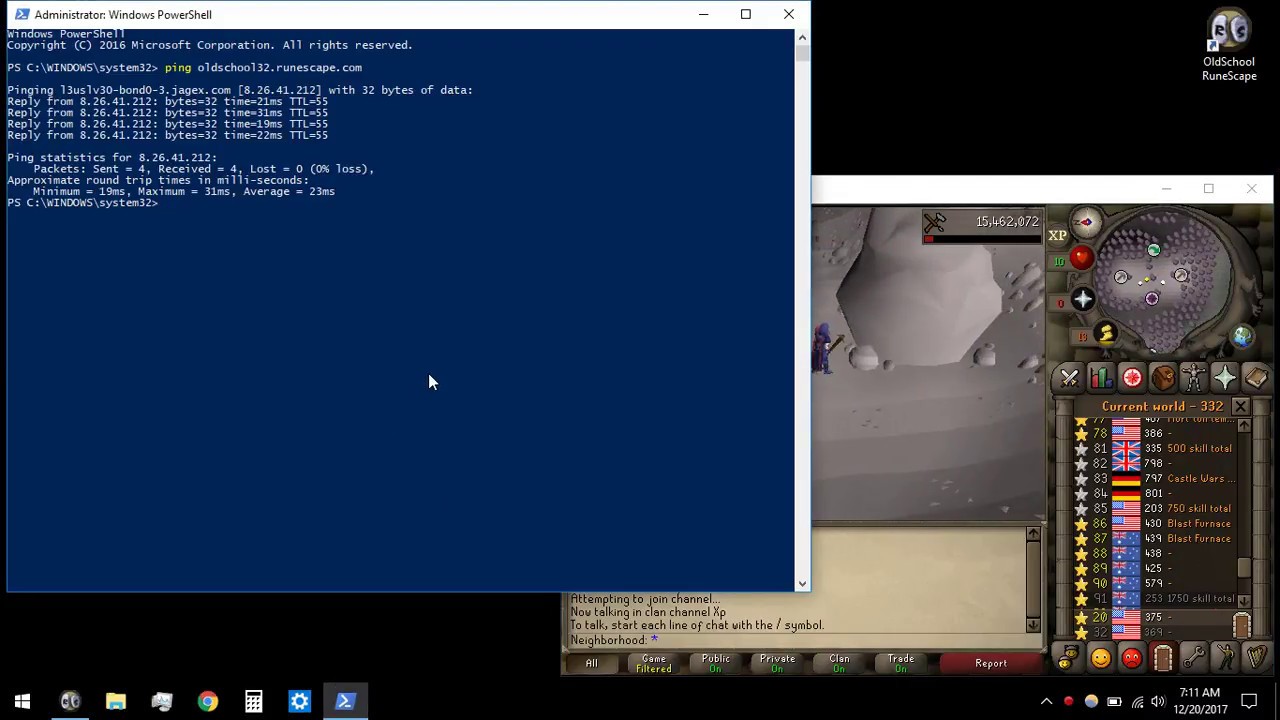Screen dimensions: 1280x720
Task: Open the Magic spellbook tab
Action: pyautogui.click(x=1256, y=378)
